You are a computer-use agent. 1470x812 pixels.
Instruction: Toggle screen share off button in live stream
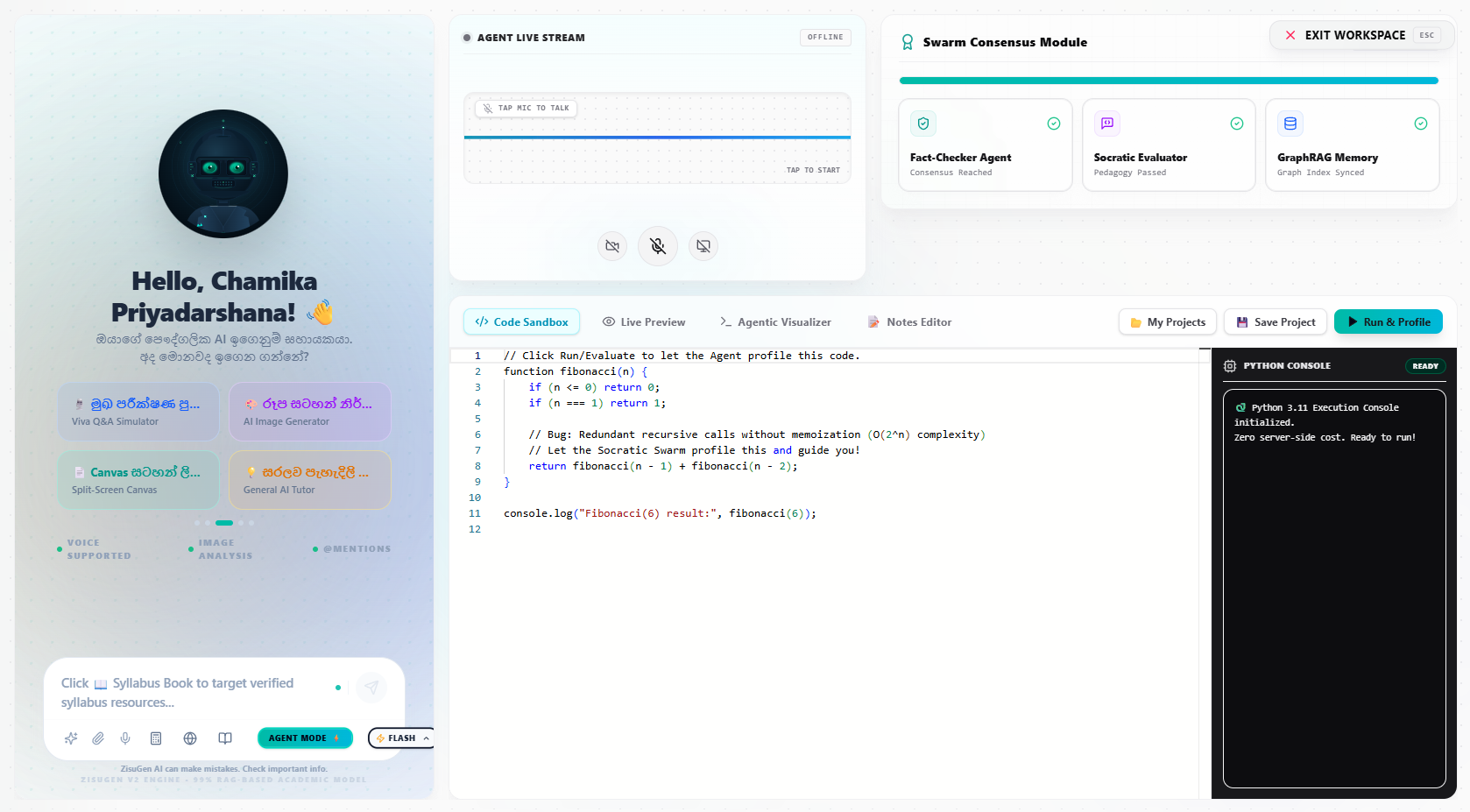click(703, 246)
